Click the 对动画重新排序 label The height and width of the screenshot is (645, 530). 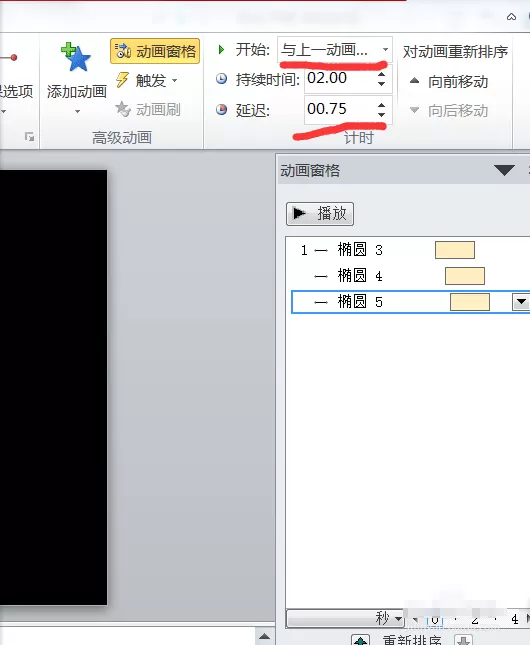pos(455,51)
